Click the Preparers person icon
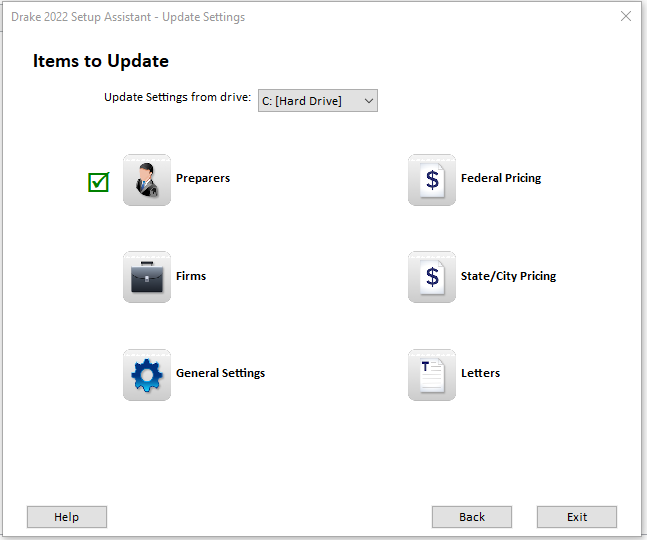This screenshot has width=647, height=540. click(147, 180)
